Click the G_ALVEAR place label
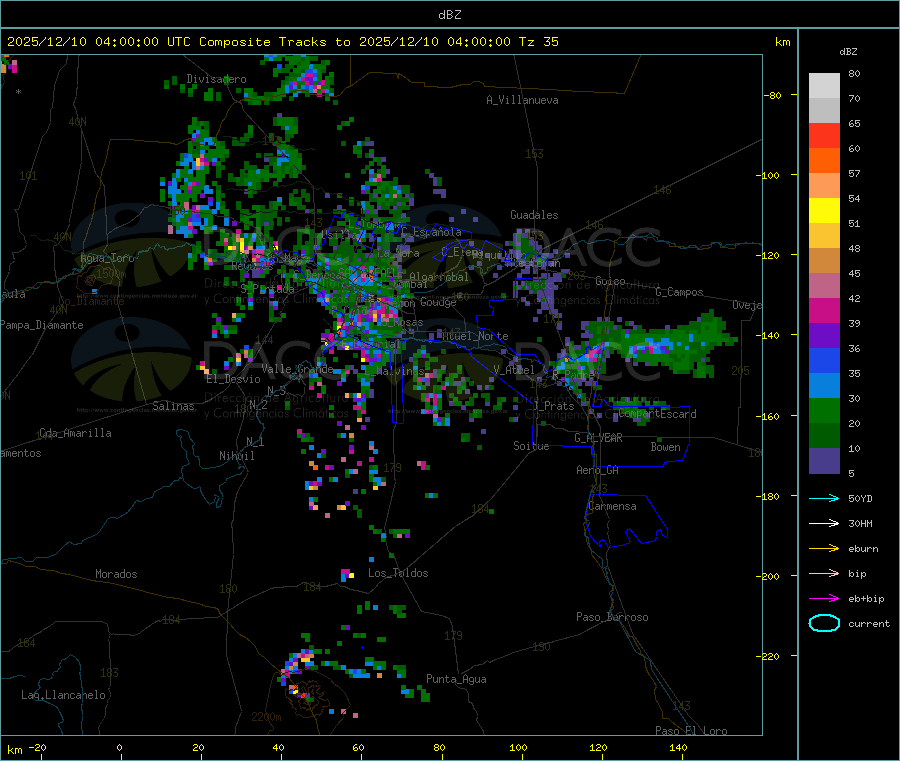Viewport: 900px width, 761px height. pyautogui.click(x=598, y=438)
